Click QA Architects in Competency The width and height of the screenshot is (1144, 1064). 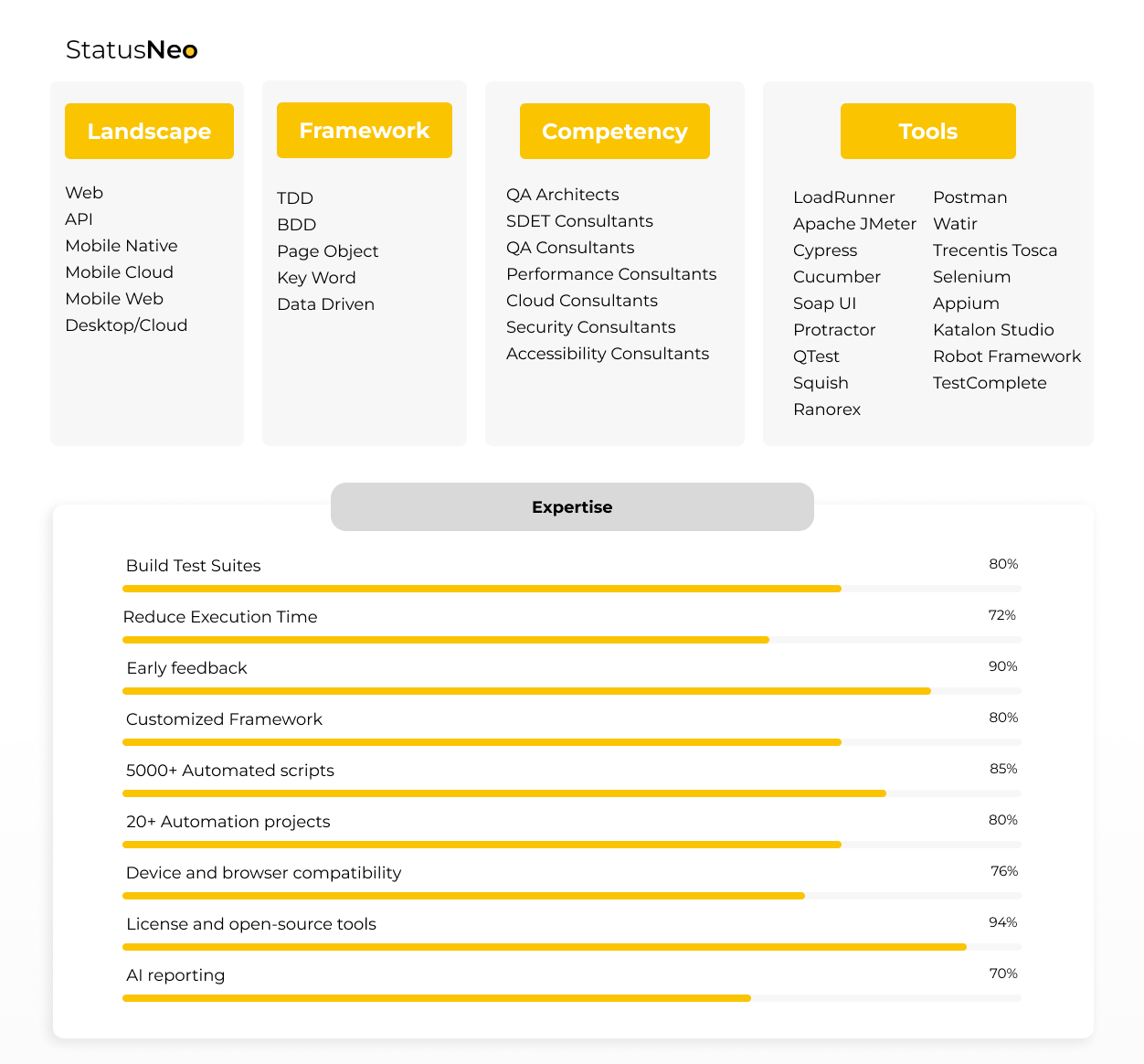562,194
